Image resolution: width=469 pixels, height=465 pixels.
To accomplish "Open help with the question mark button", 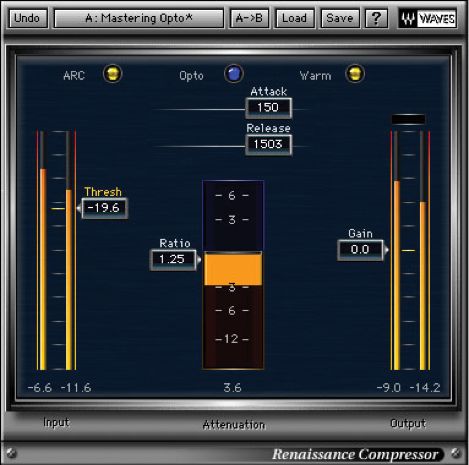I will pyautogui.click(x=377, y=18).
